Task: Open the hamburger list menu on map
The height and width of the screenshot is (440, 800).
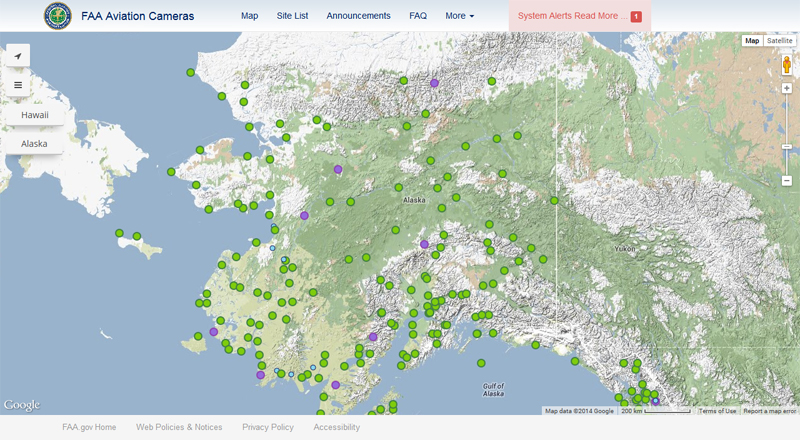Action: point(18,85)
